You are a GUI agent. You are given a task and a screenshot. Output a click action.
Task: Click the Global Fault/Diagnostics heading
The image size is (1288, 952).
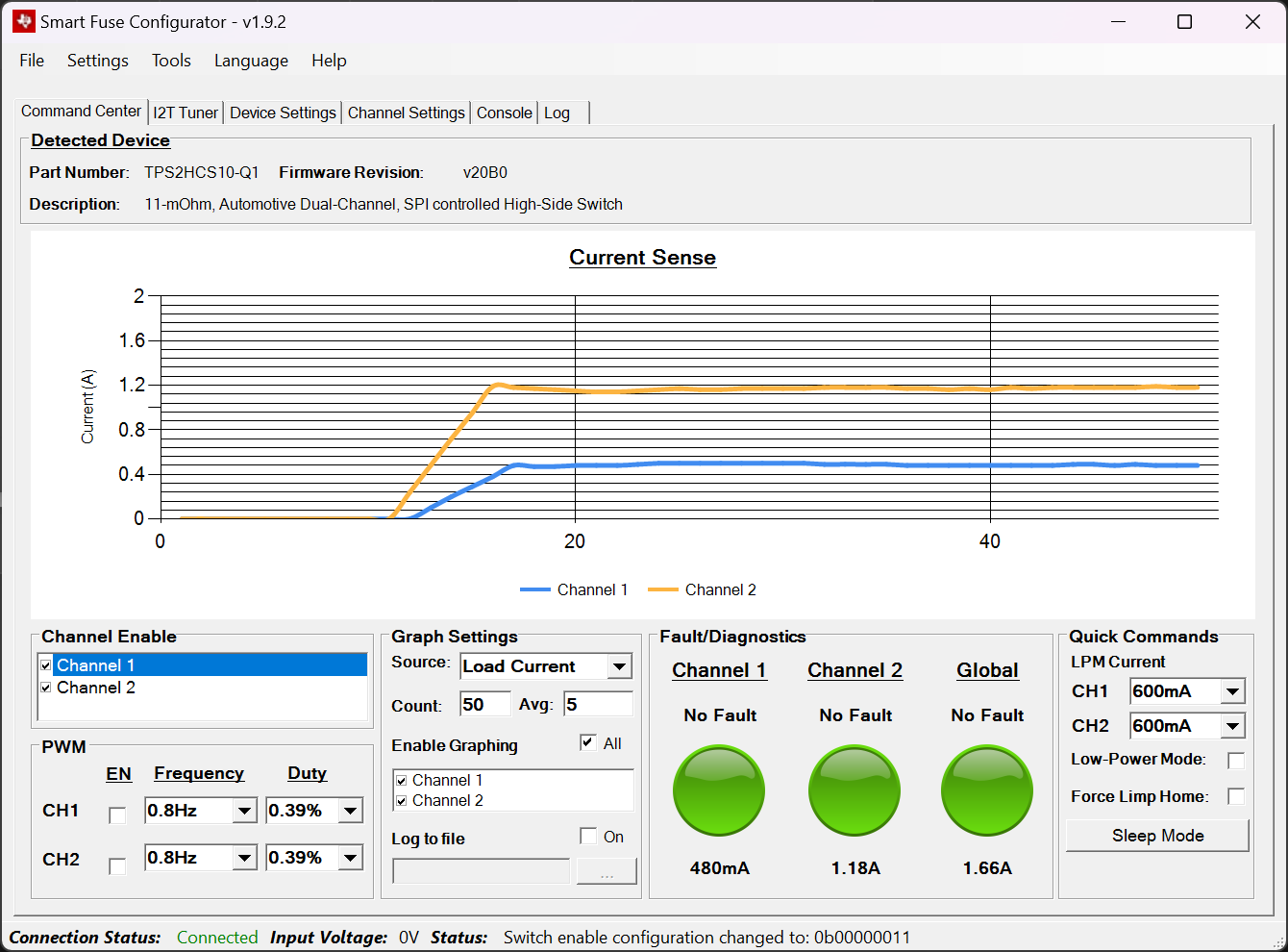(x=987, y=670)
